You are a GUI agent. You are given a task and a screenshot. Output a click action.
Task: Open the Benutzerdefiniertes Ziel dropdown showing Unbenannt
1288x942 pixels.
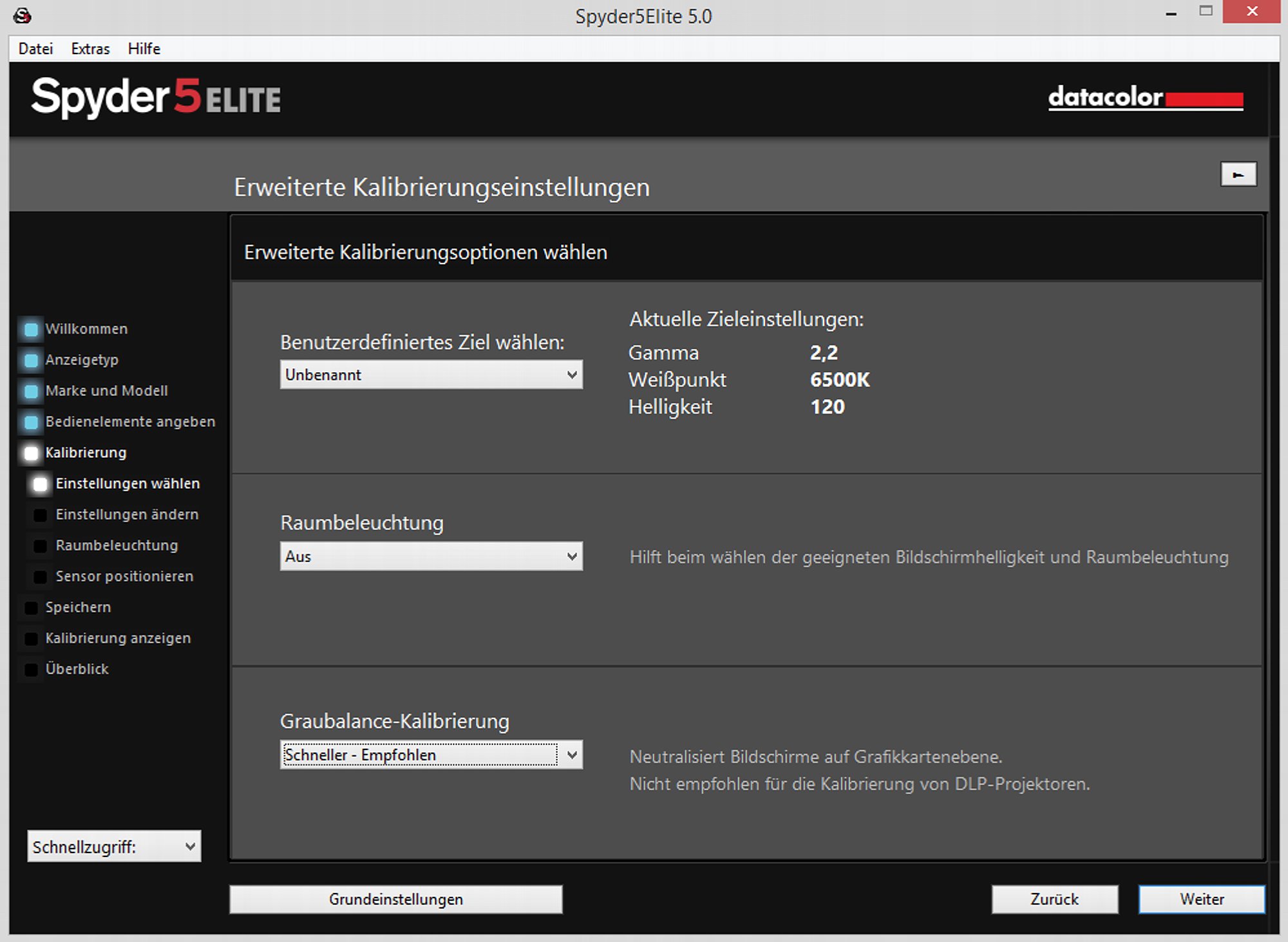pyautogui.click(x=431, y=375)
